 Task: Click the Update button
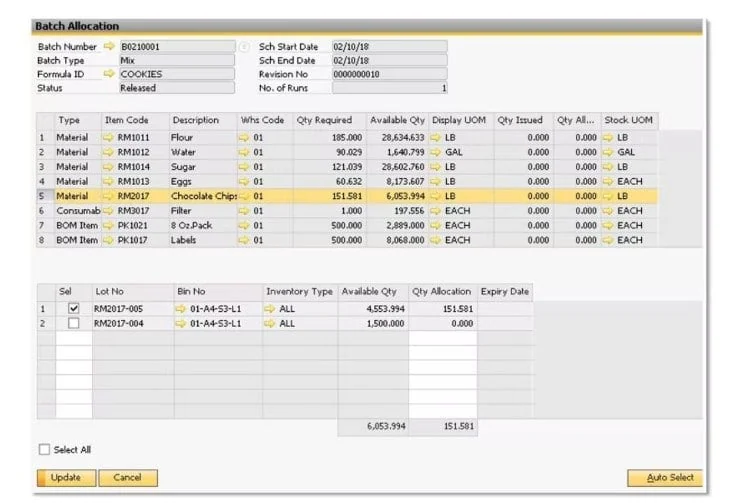(x=66, y=478)
